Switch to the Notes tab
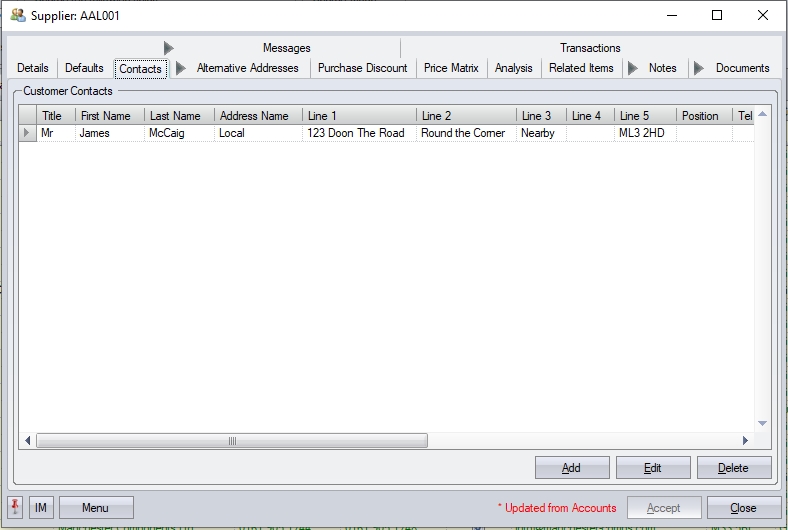The width and height of the screenshot is (788, 530). tap(662, 68)
